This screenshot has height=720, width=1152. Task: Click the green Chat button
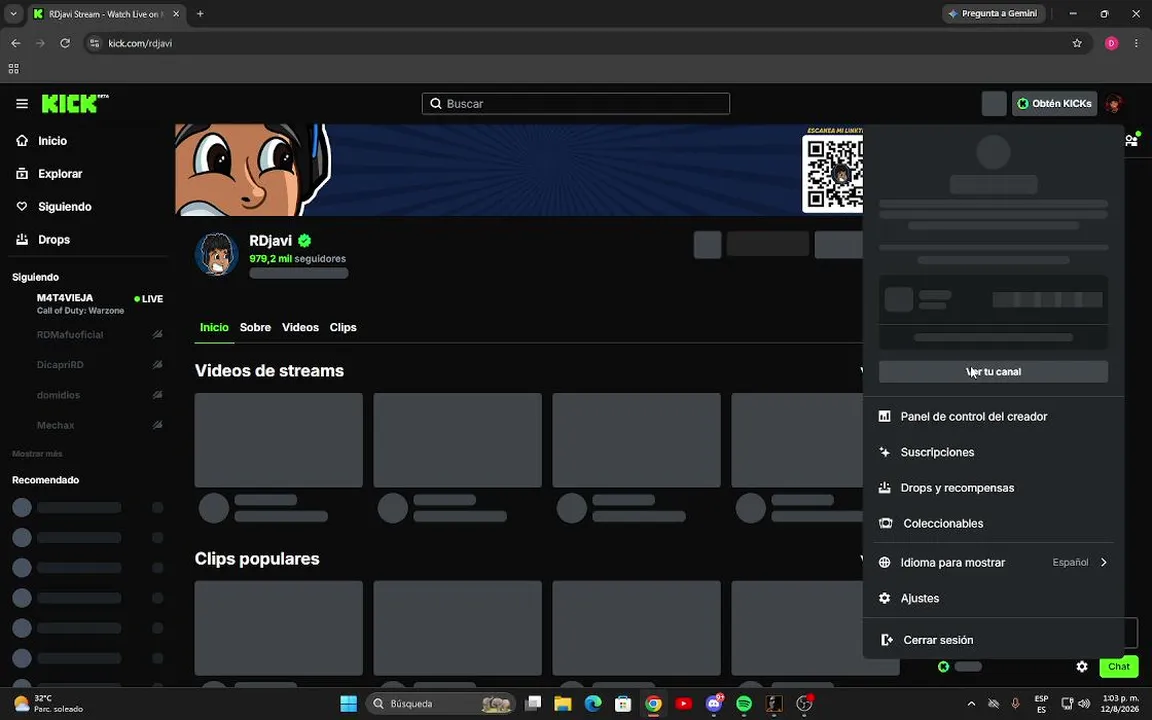coord(1119,666)
